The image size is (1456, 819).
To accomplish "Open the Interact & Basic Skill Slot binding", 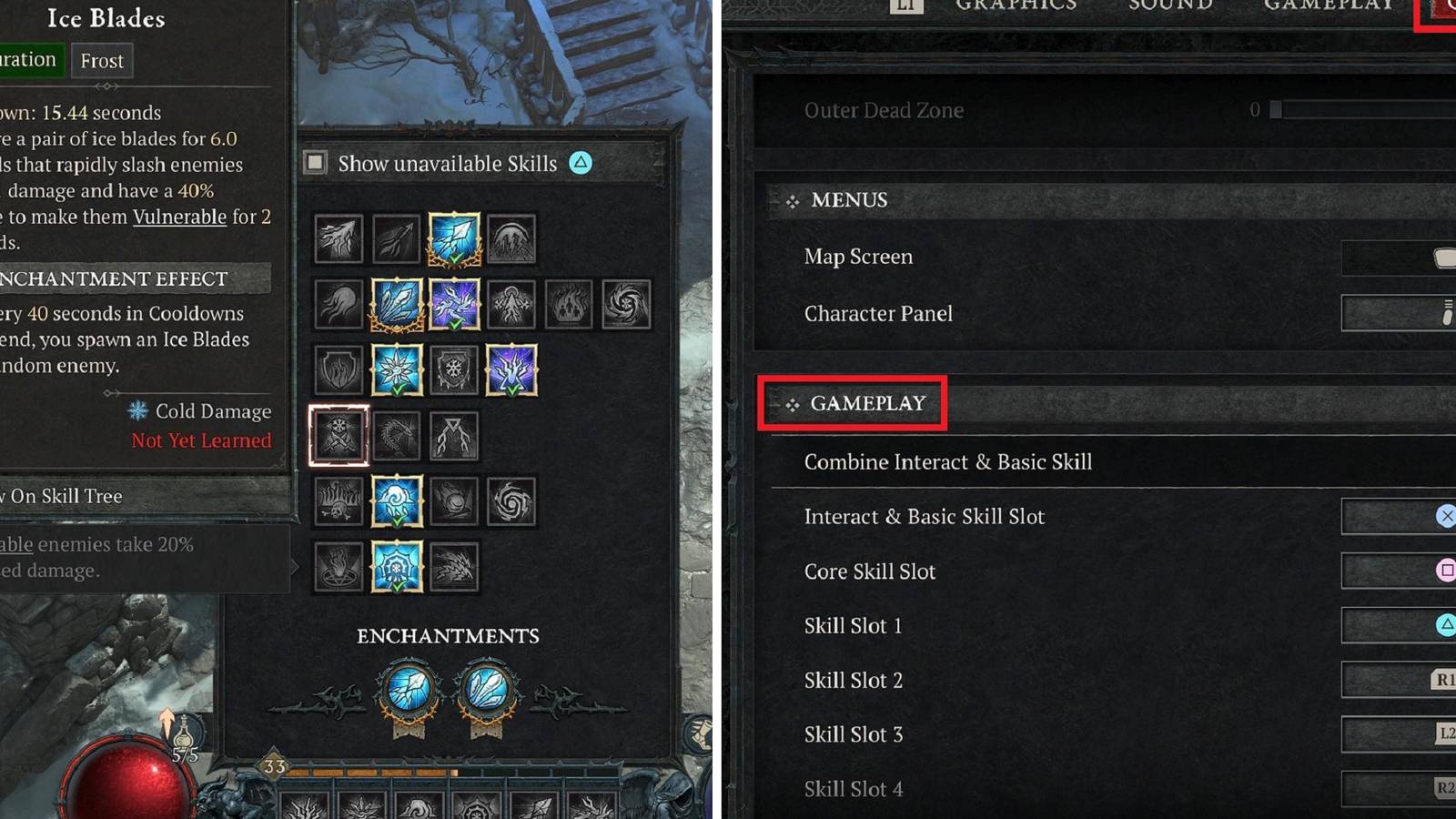I will 1399,516.
